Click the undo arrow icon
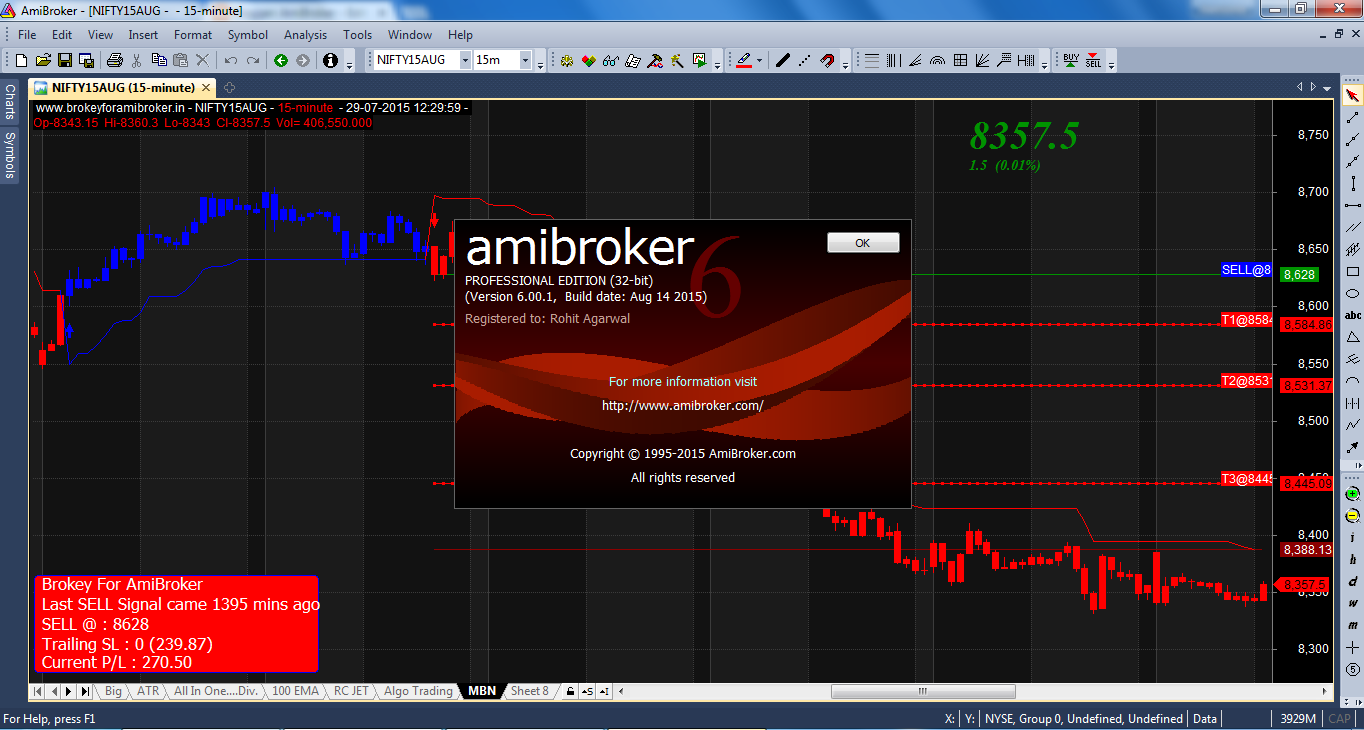The width and height of the screenshot is (1364, 730). pos(231,61)
